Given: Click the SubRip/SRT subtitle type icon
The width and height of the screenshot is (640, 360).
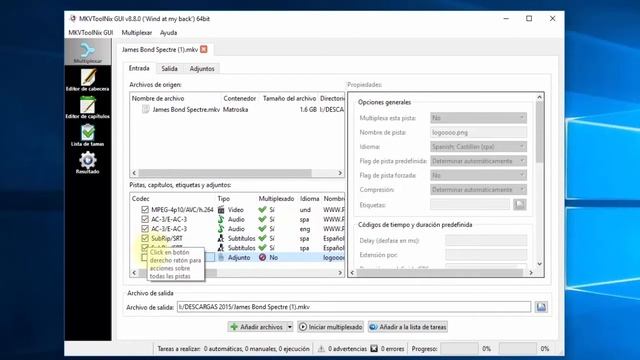Looking at the screenshot, I should (x=221, y=238).
